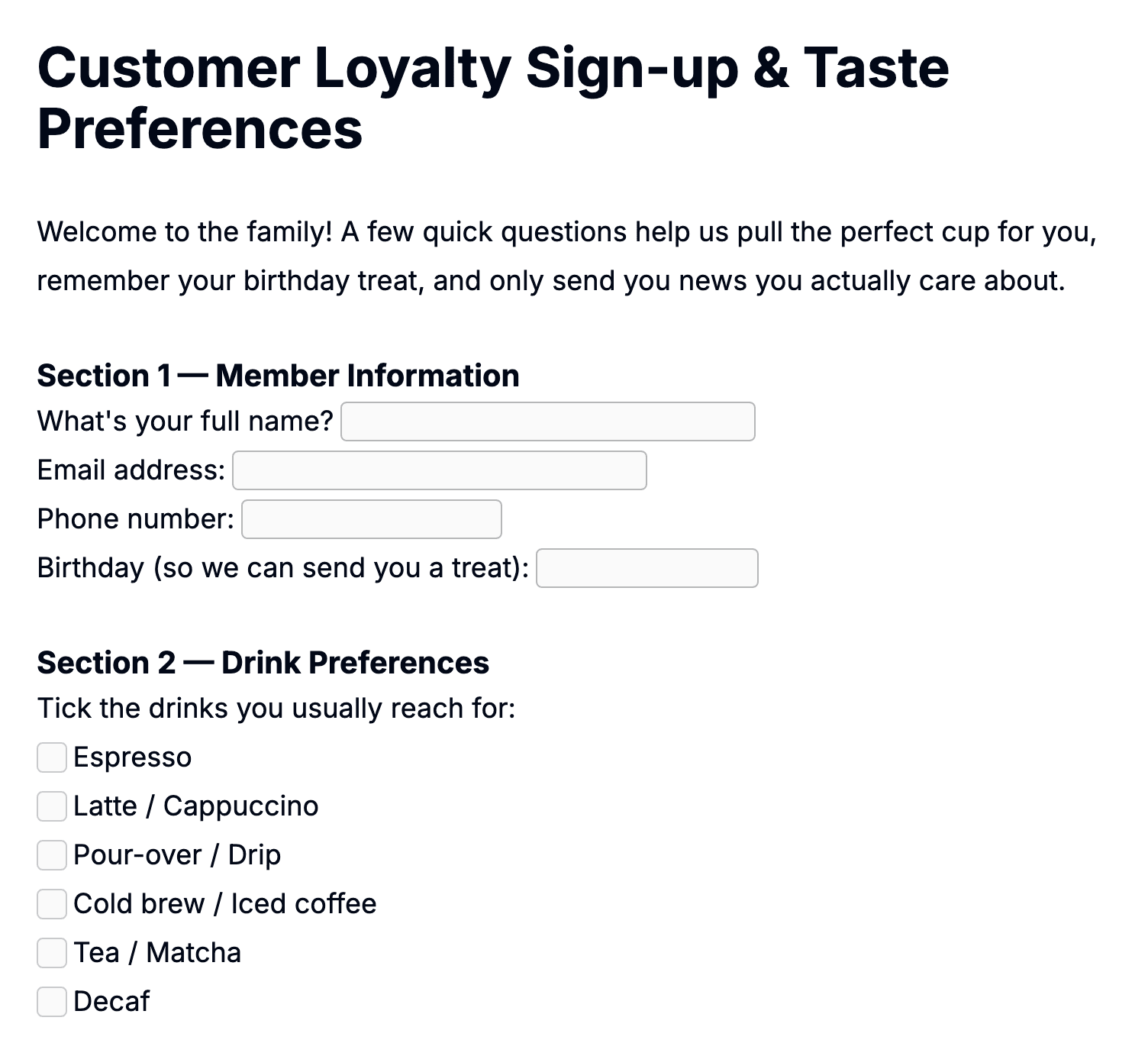Click the Section 2 Drink Preferences heading

(x=263, y=663)
